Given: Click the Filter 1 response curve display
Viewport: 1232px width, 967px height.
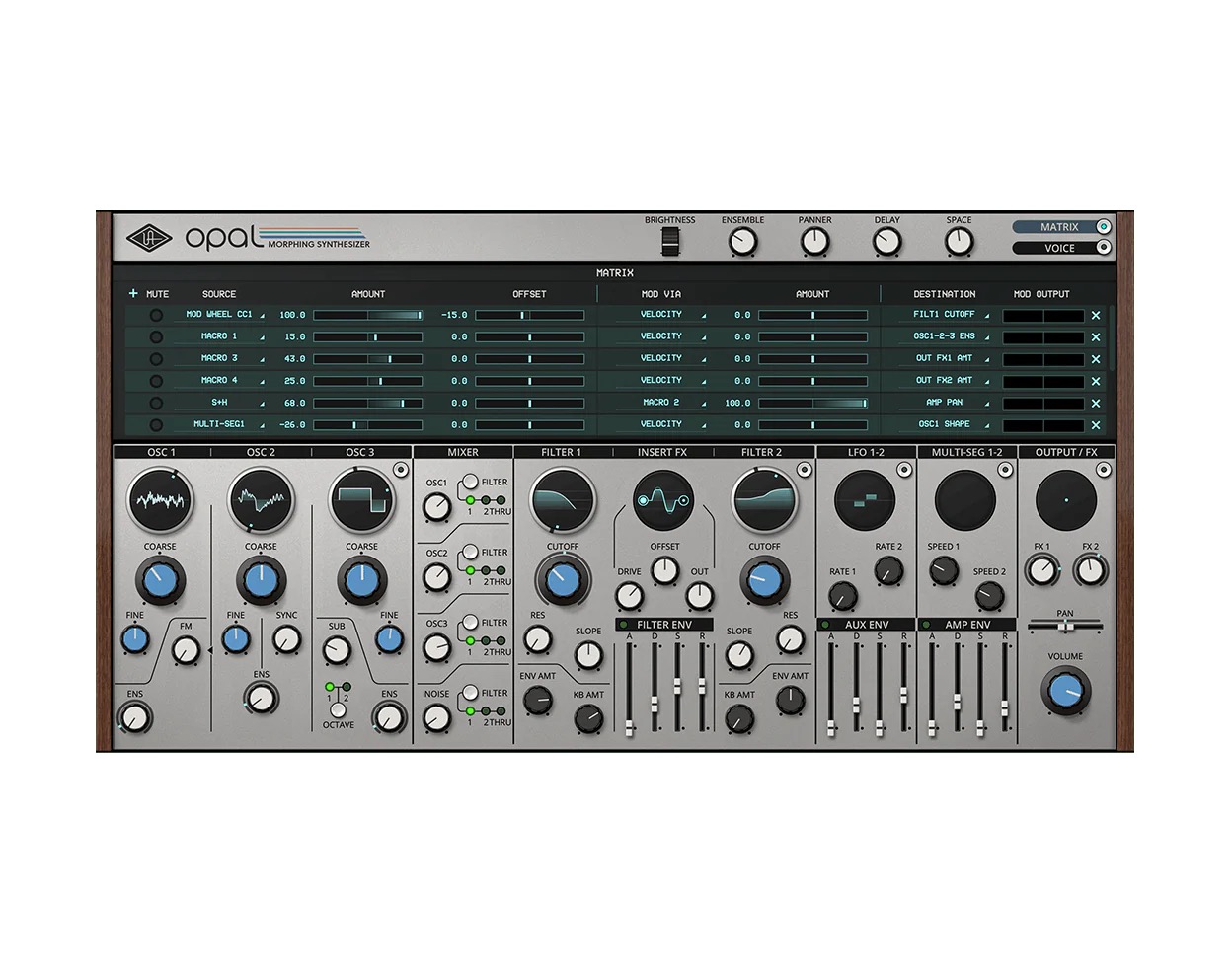Looking at the screenshot, I should (563, 500).
